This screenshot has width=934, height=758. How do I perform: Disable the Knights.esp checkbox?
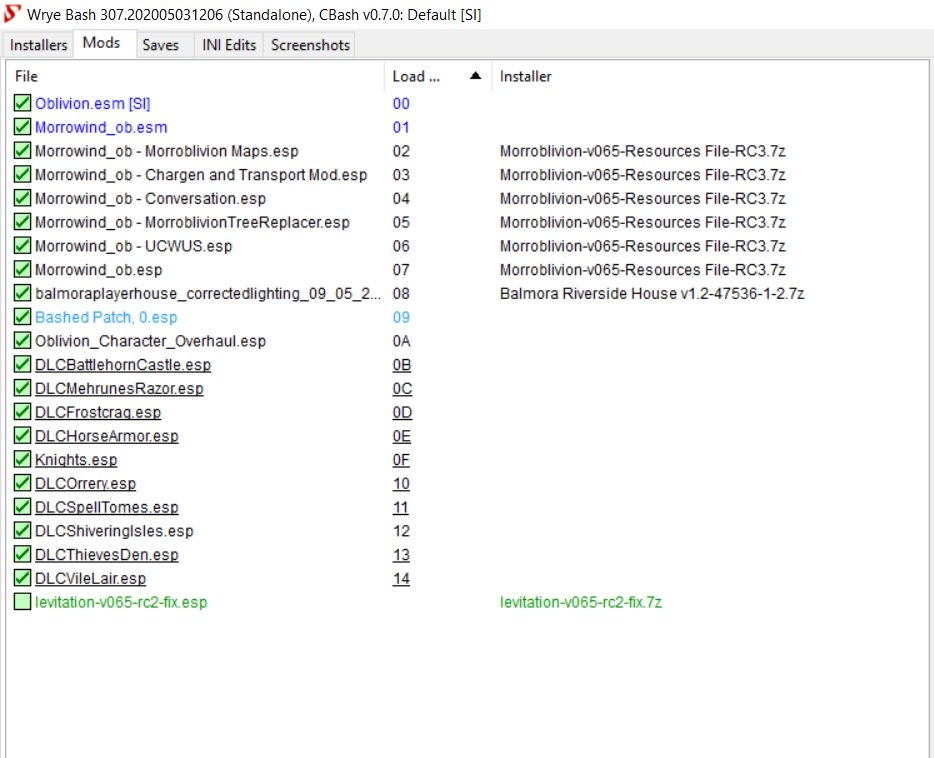[22, 460]
